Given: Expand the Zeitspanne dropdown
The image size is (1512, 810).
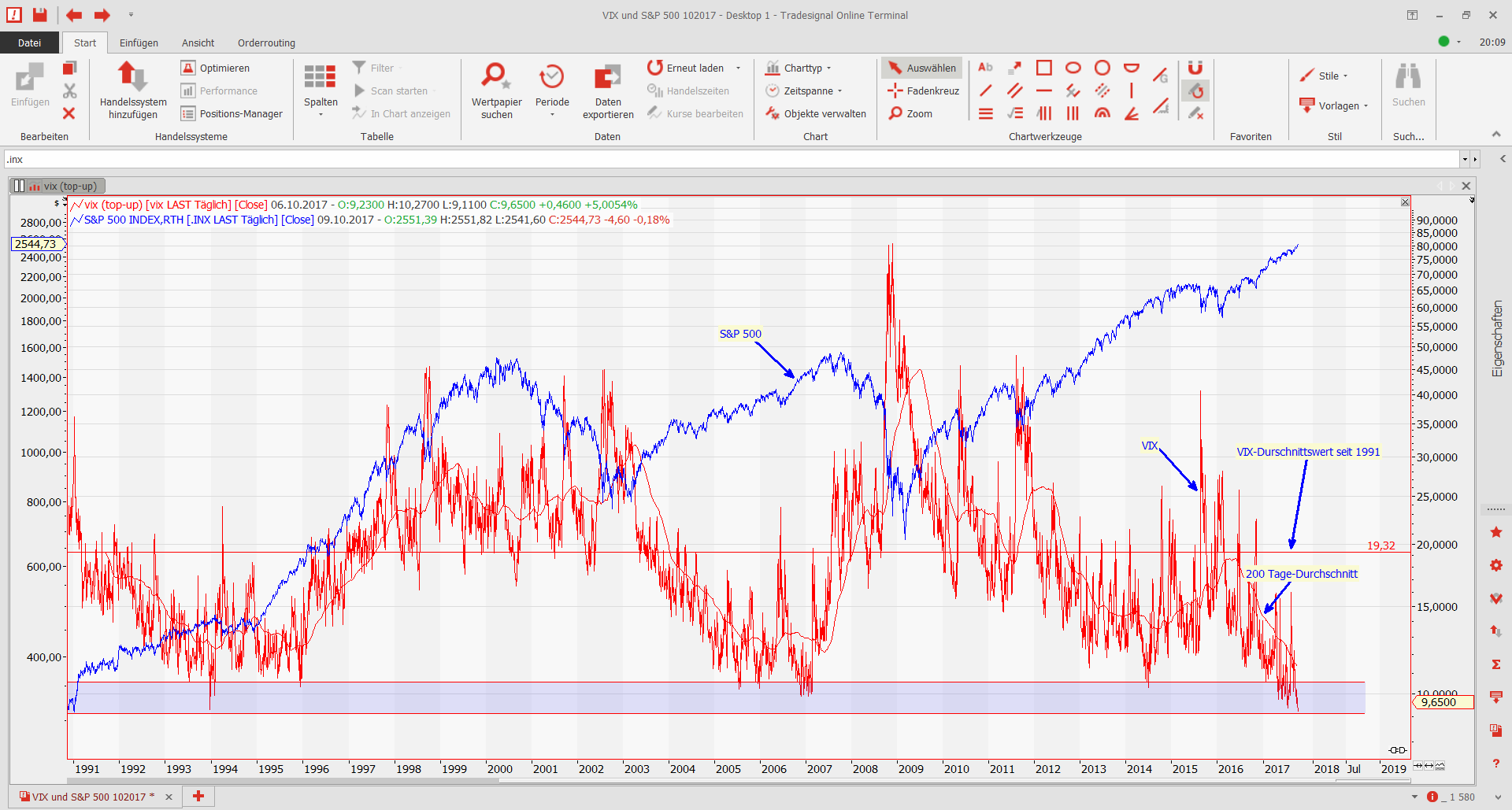Looking at the screenshot, I should tap(805, 91).
